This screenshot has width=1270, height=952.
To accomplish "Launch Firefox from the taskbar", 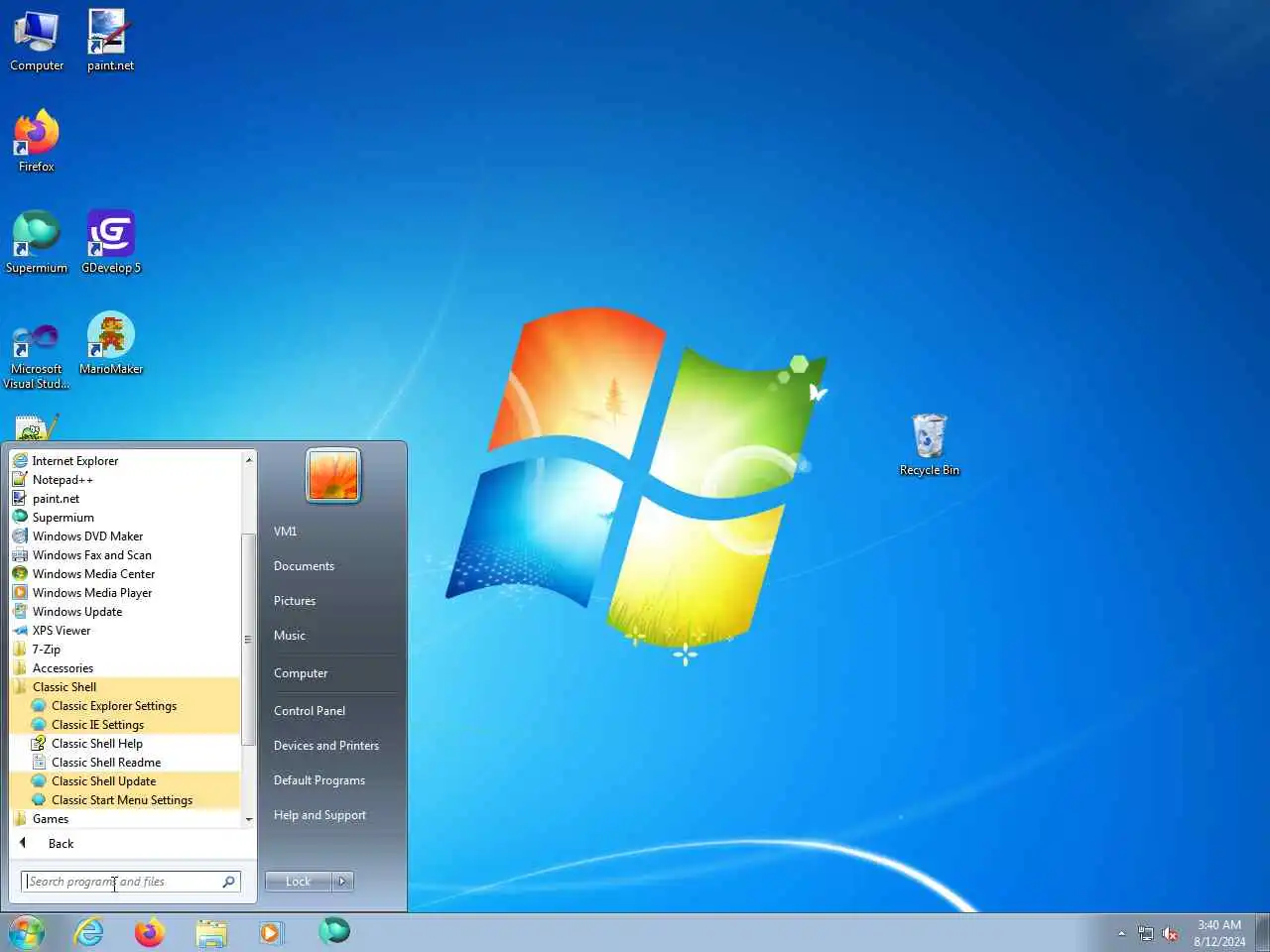I will [150, 932].
